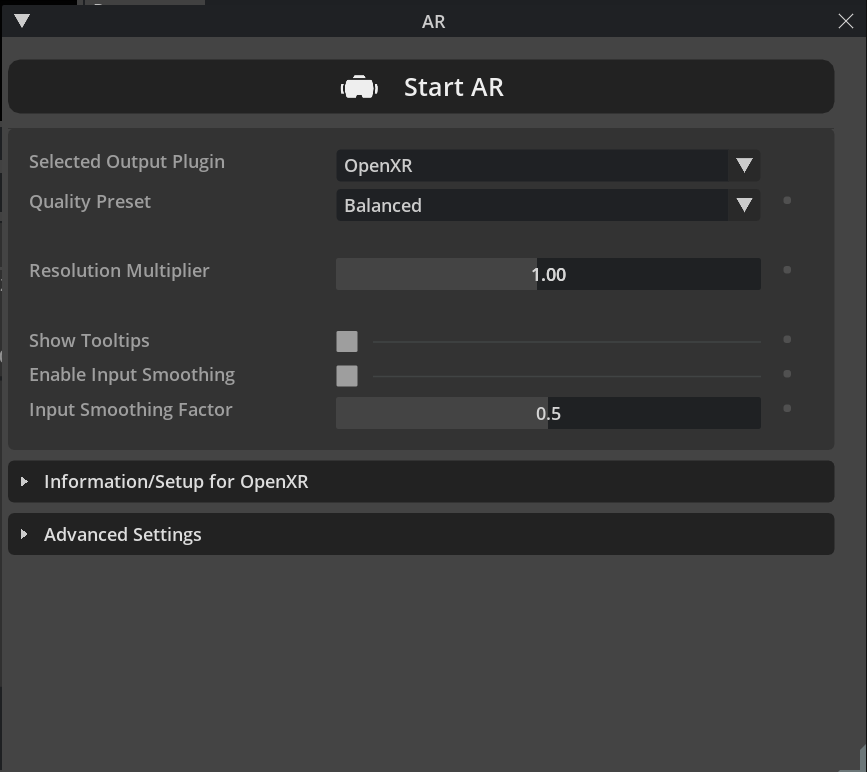
Task: Enable the Input Smoothing checkbox
Action: click(346, 375)
